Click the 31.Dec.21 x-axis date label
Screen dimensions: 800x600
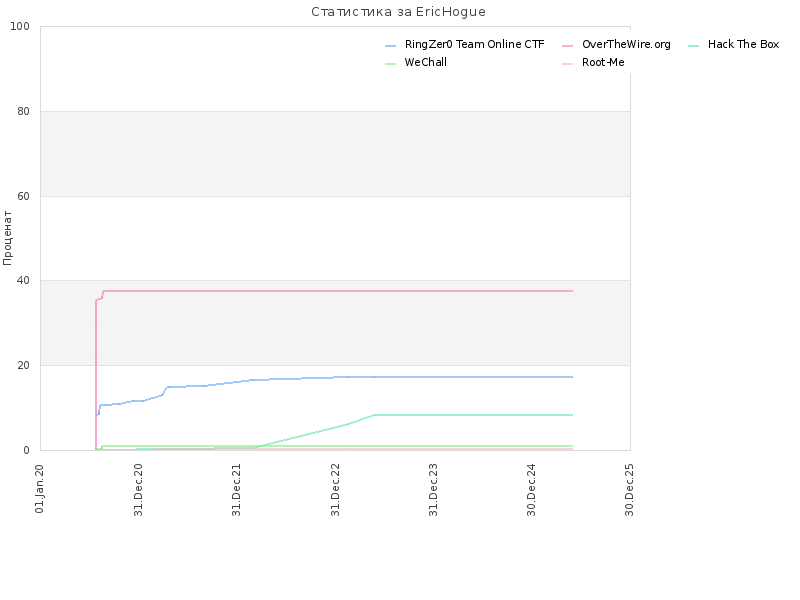[x=236, y=490]
